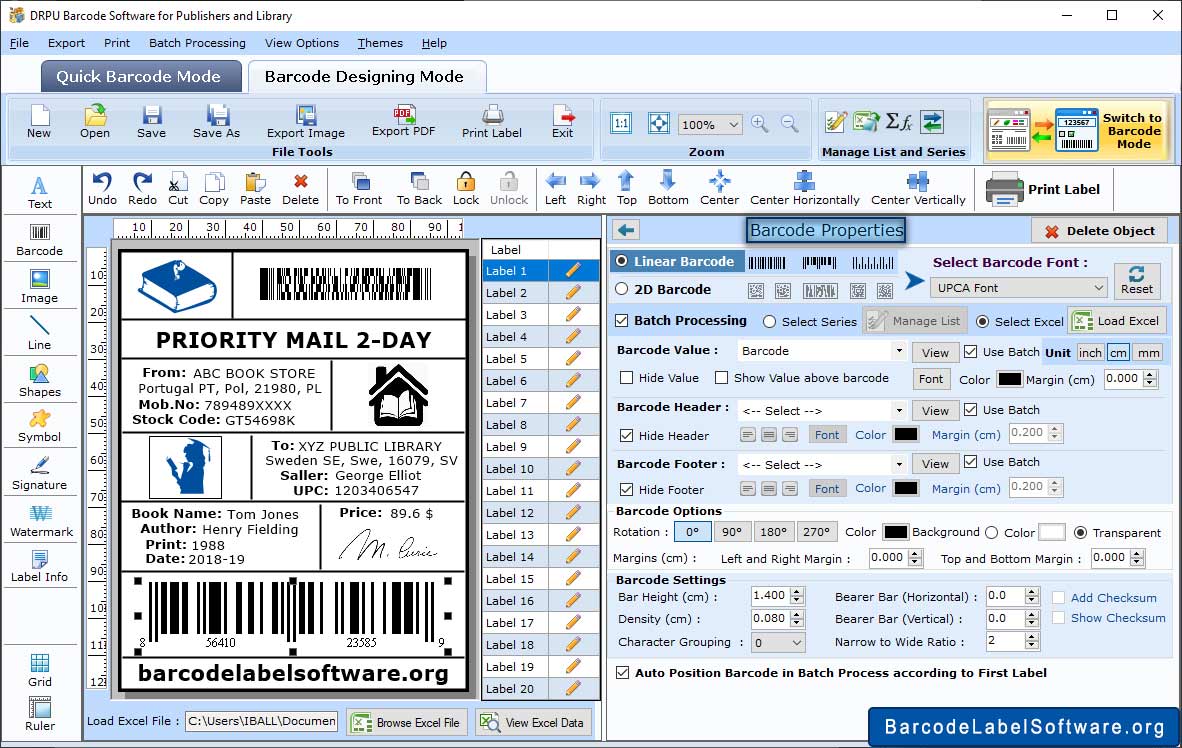Toggle Auto Position Barcode in Batch Process
1182x748 pixels.
coord(622,673)
